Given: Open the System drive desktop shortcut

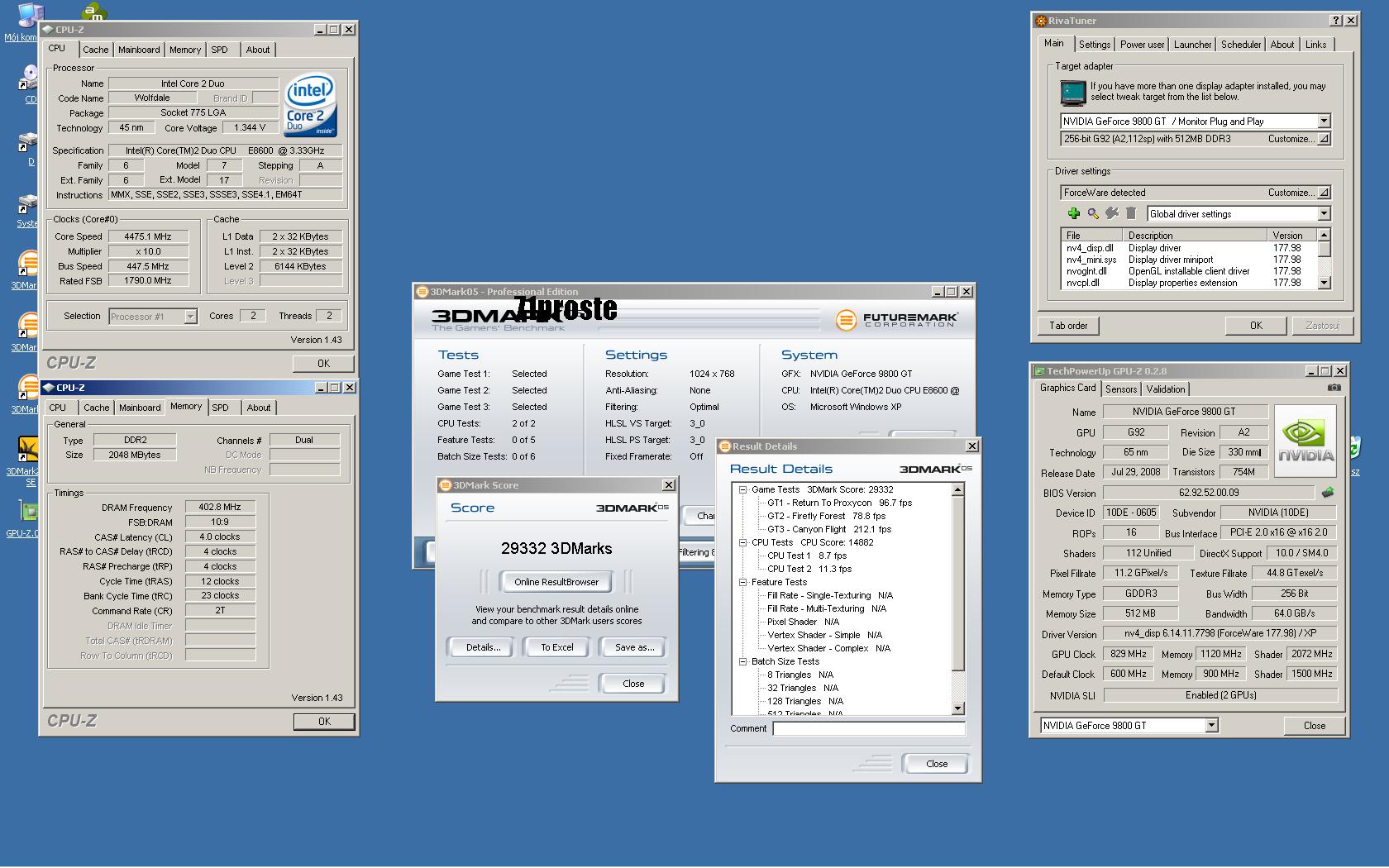Looking at the screenshot, I should (x=27, y=204).
